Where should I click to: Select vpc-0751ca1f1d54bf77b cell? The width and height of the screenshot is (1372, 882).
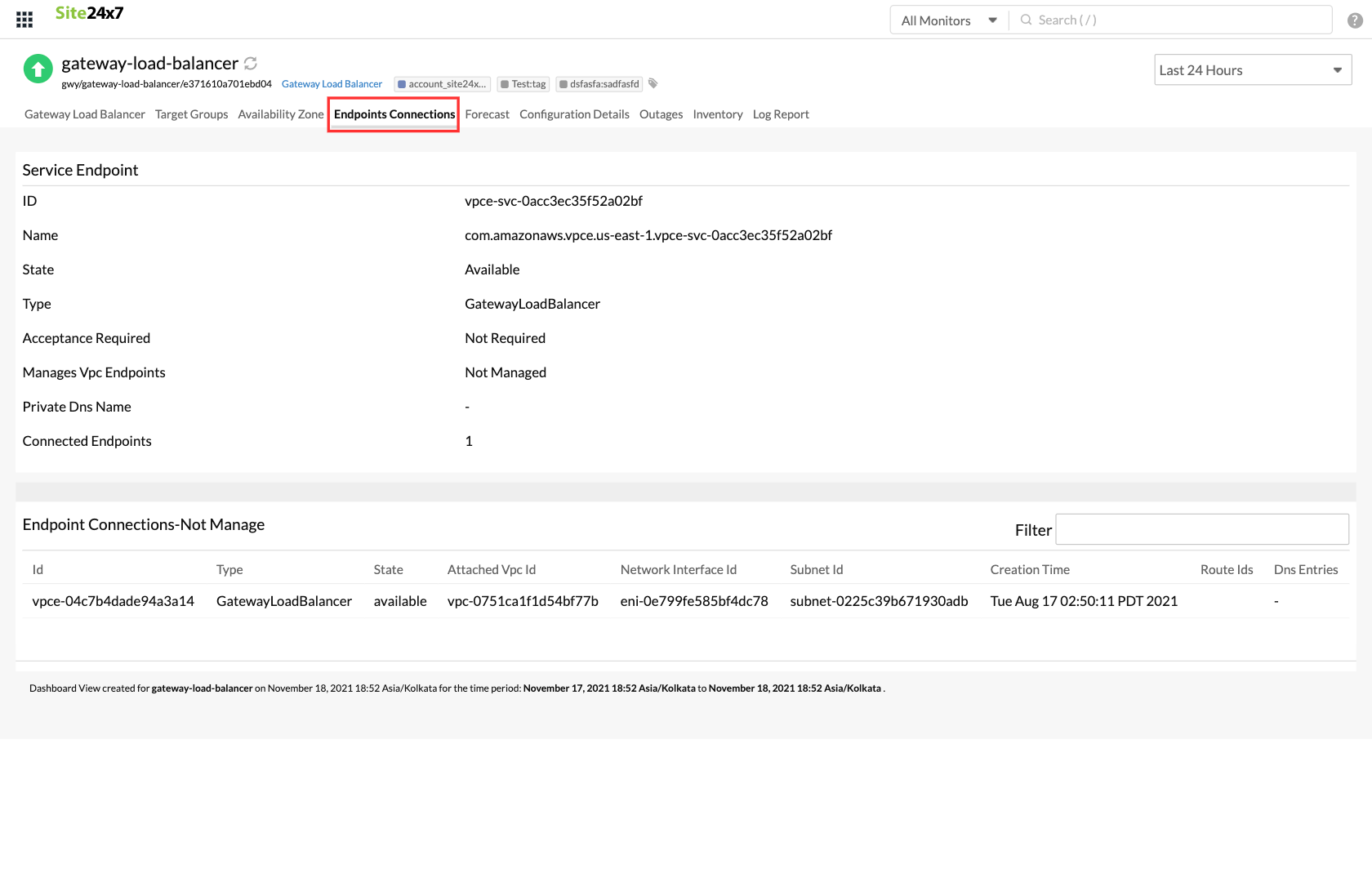(523, 601)
